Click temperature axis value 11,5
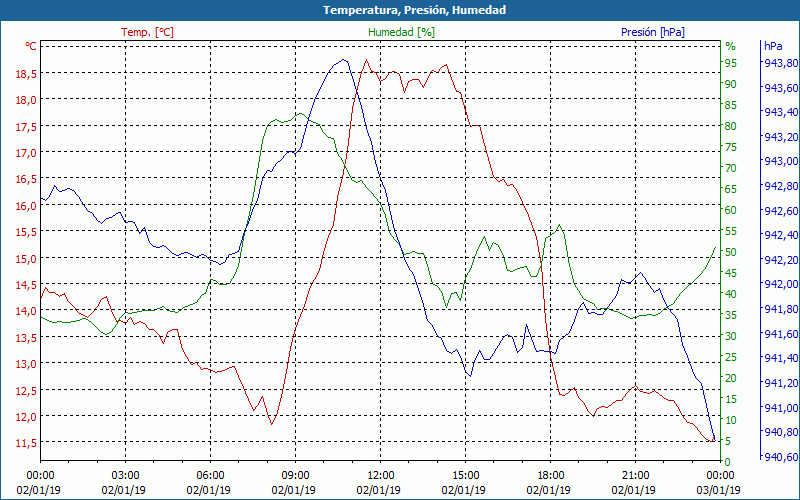This screenshot has height=500, width=800. click(x=26, y=443)
